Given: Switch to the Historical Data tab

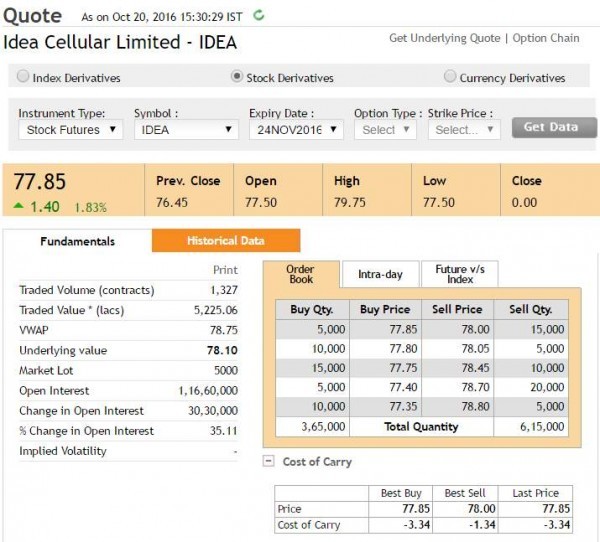Looking at the screenshot, I should pyautogui.click(x=226, y=240).
